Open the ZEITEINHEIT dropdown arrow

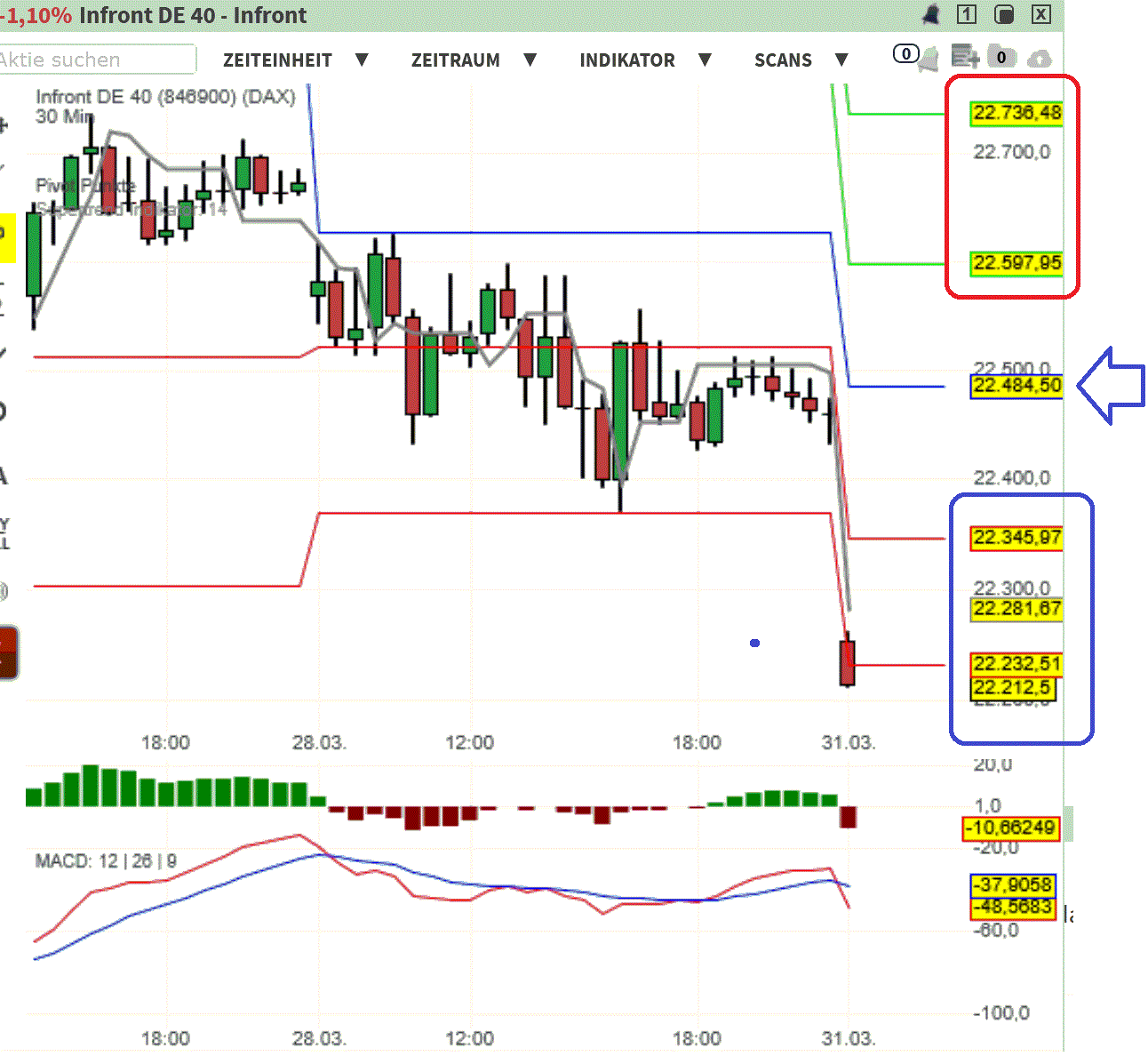[362, 60]
